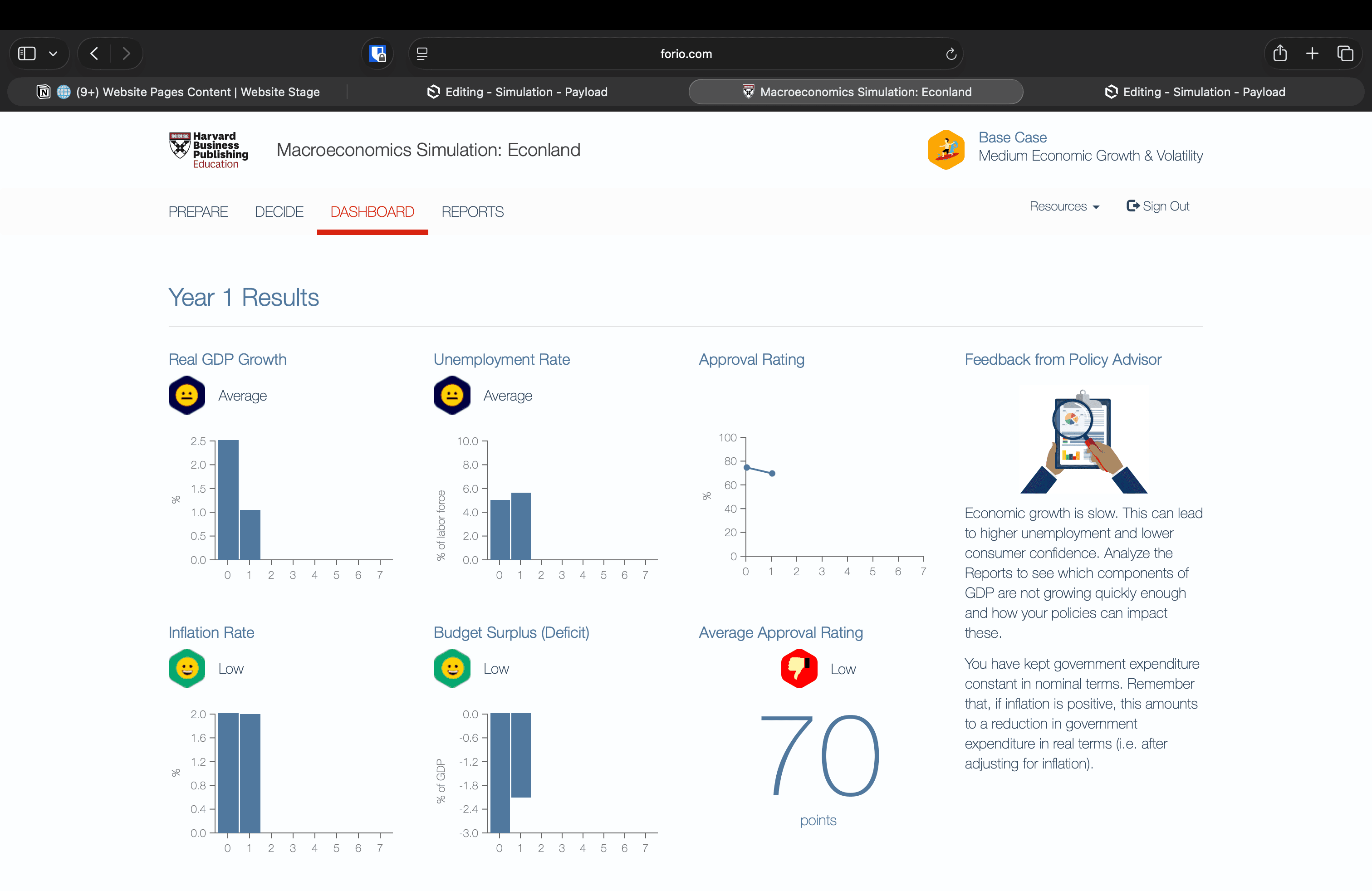Click the Harvard Business Publishing logo

209,150
